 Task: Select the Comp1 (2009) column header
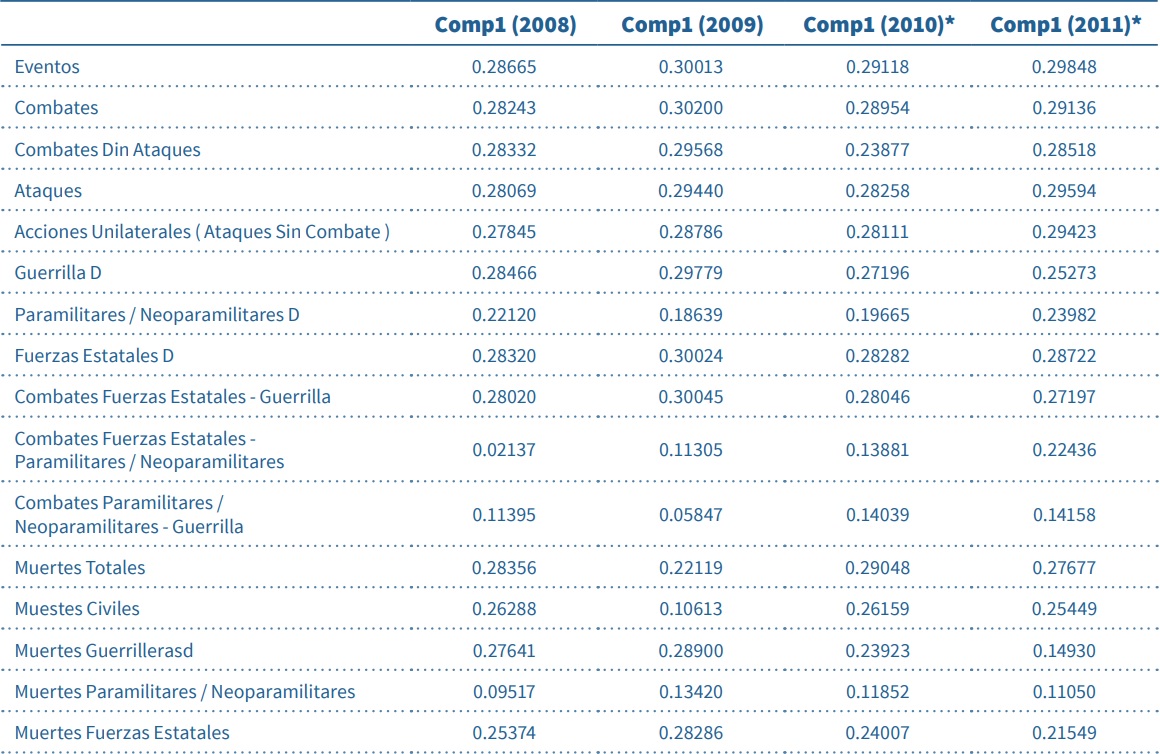pos(692,25)
